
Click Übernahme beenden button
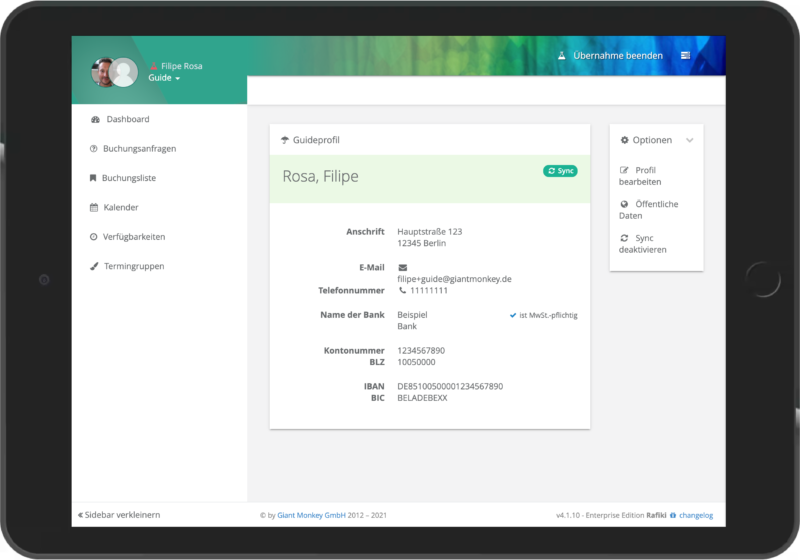click(x=610, y=56)
